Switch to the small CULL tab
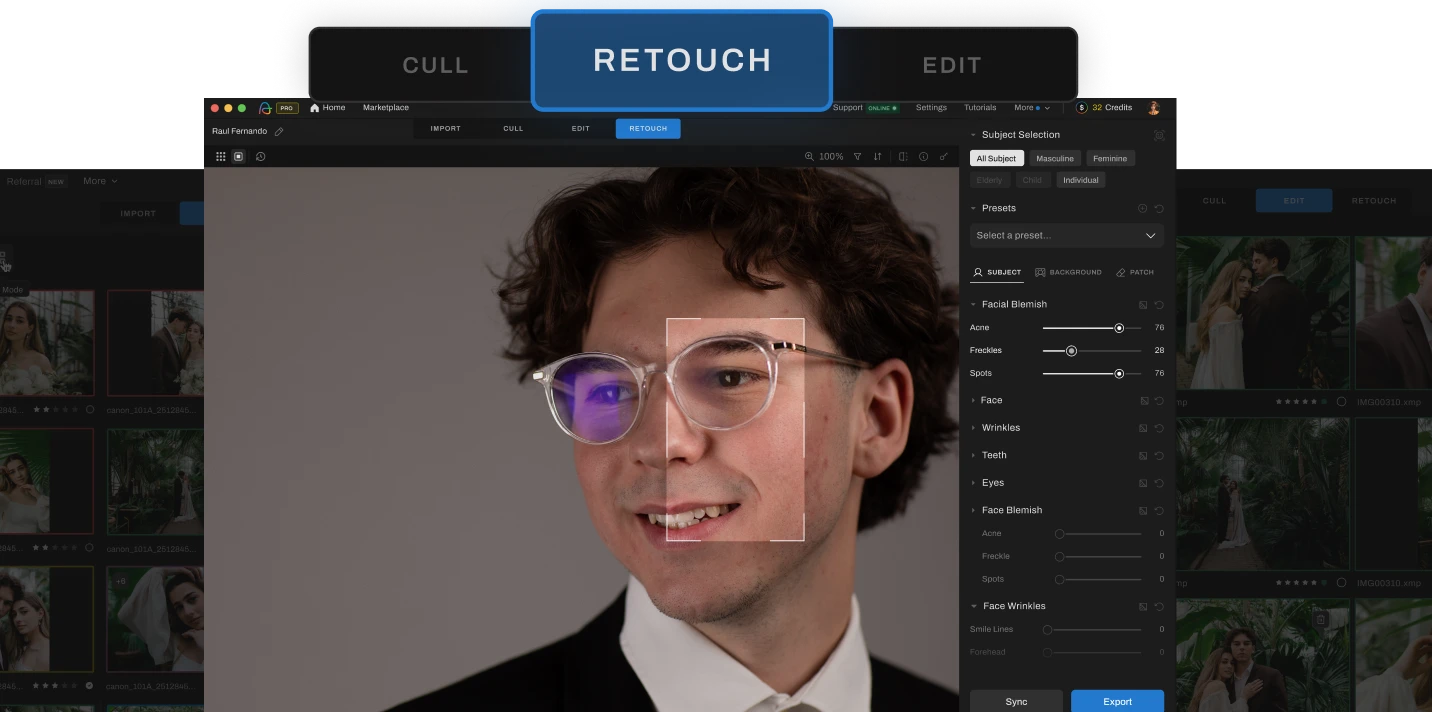This screenshot has width=1432, height=712. [x=513, y=128]
